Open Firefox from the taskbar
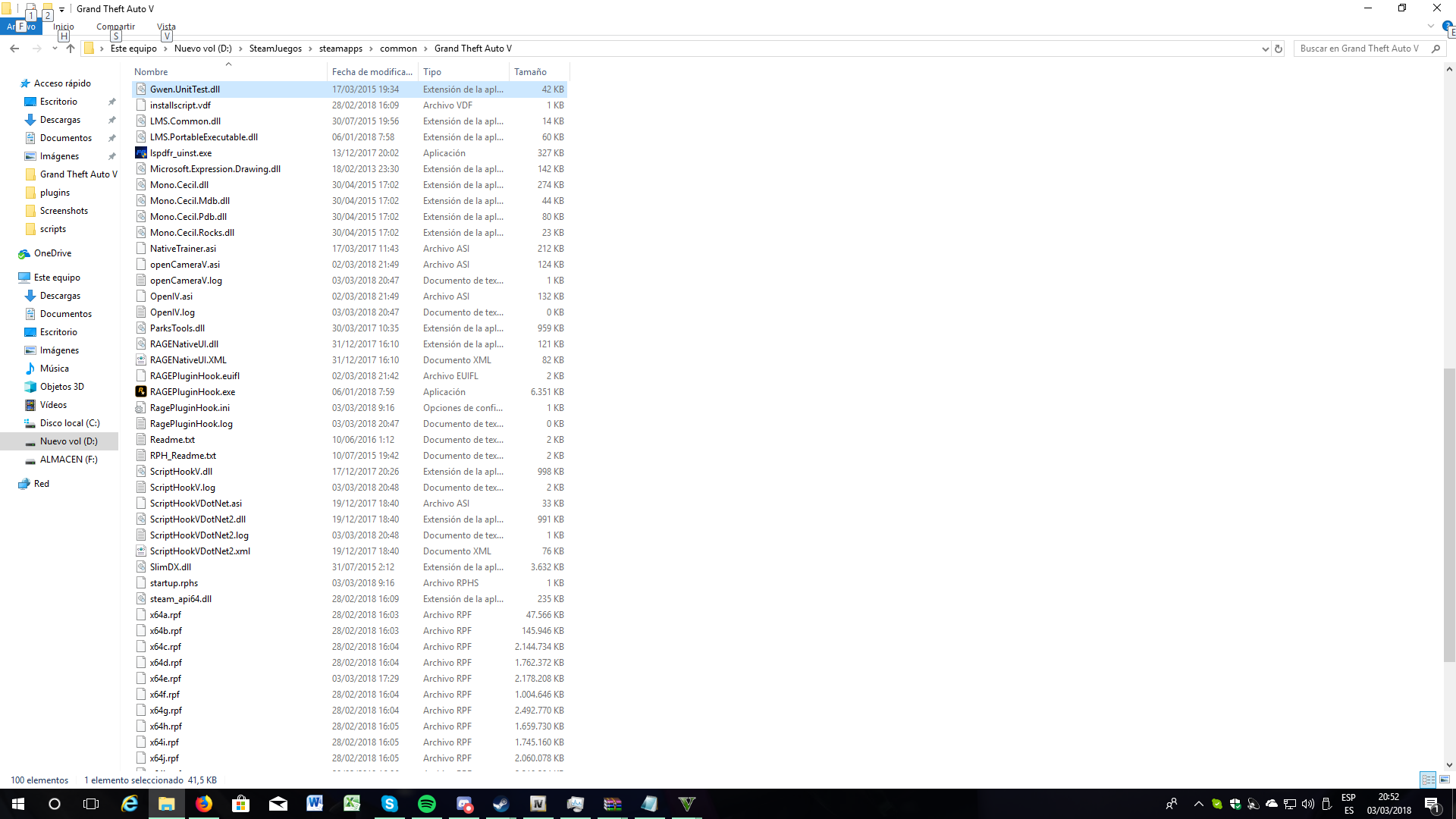1456x819 pixels. tap(204, 804)
